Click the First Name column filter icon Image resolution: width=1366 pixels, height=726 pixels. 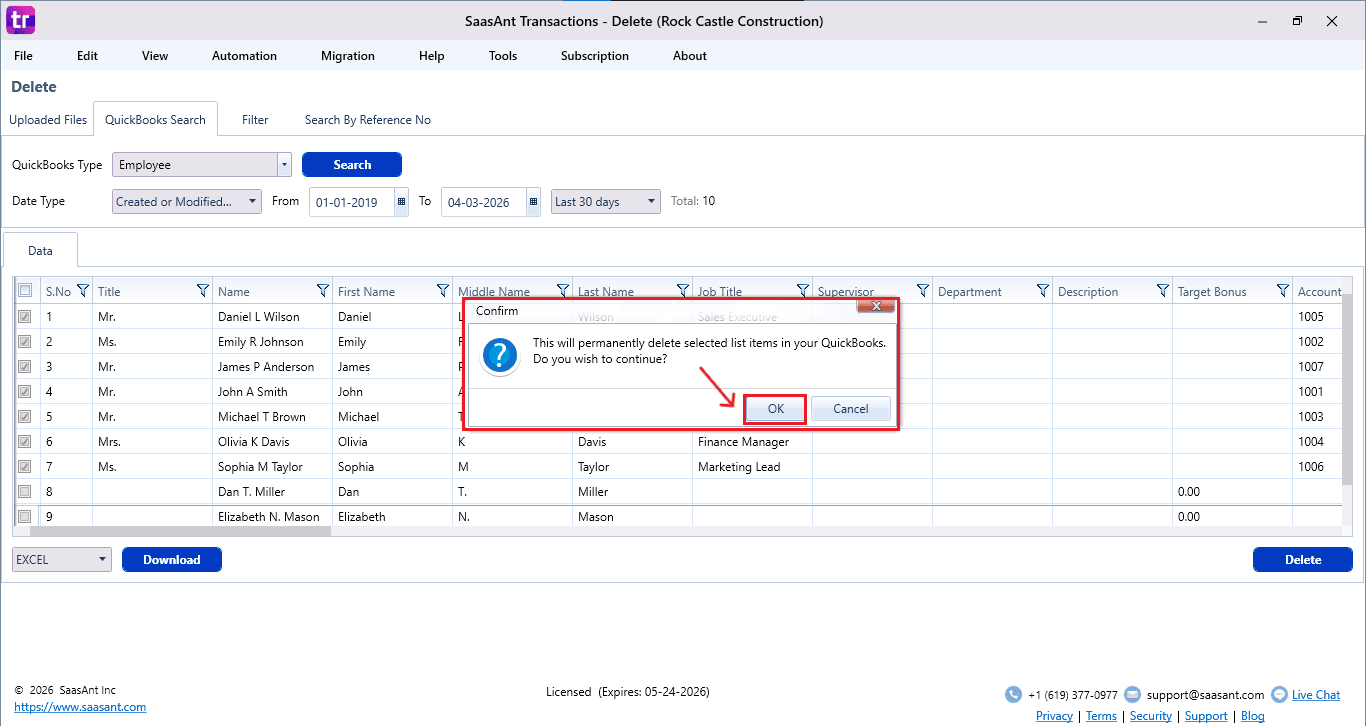click(x=442, y=291)
